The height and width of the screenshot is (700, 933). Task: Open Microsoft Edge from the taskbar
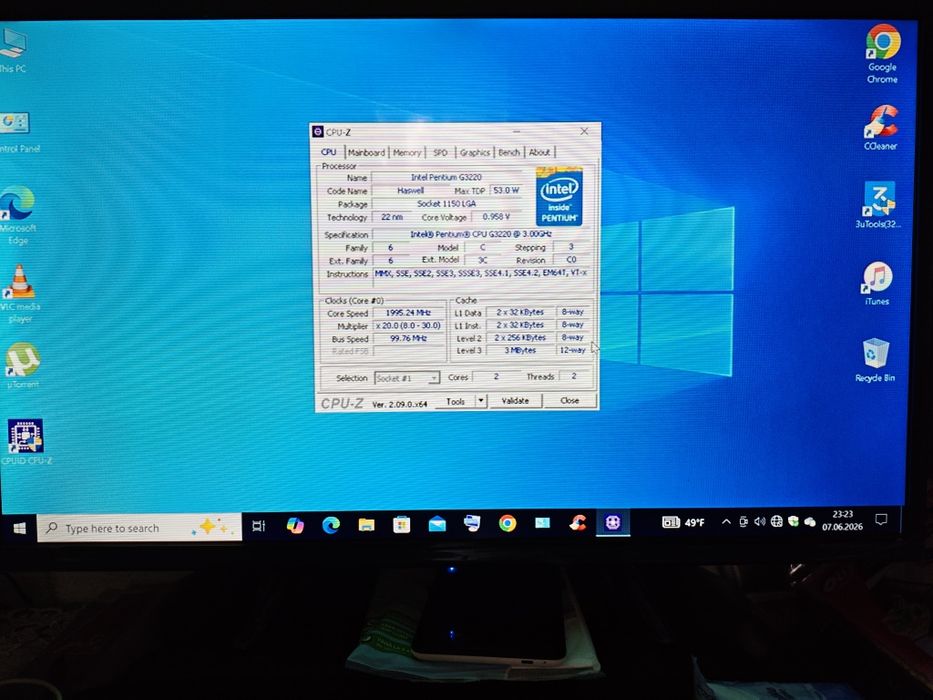(x=331, y=524)
